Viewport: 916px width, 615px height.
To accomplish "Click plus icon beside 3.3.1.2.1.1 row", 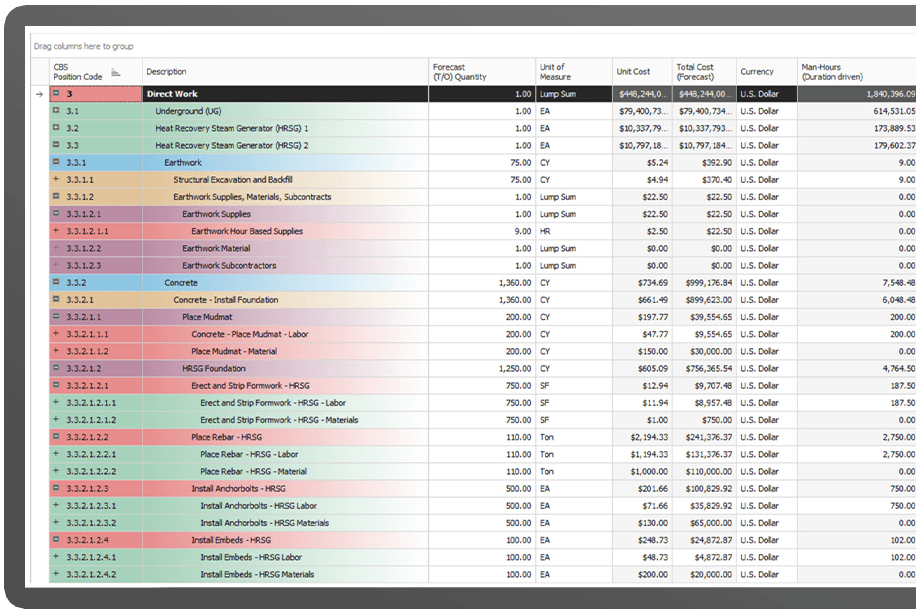I will [57, 231].
